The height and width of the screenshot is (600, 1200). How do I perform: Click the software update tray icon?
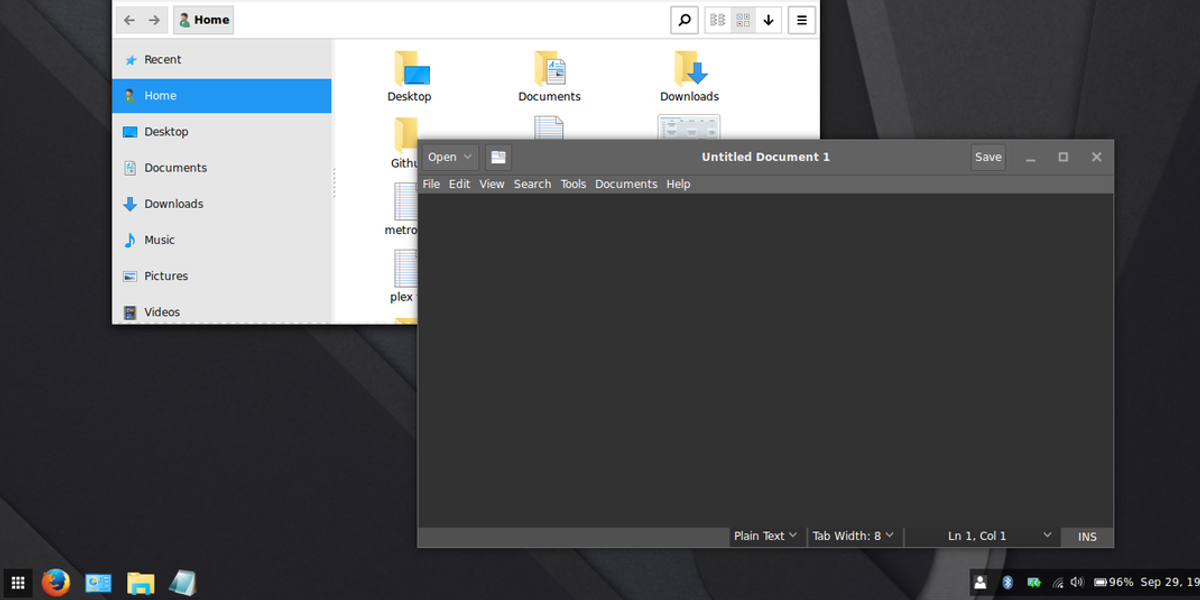point(1034,582)
